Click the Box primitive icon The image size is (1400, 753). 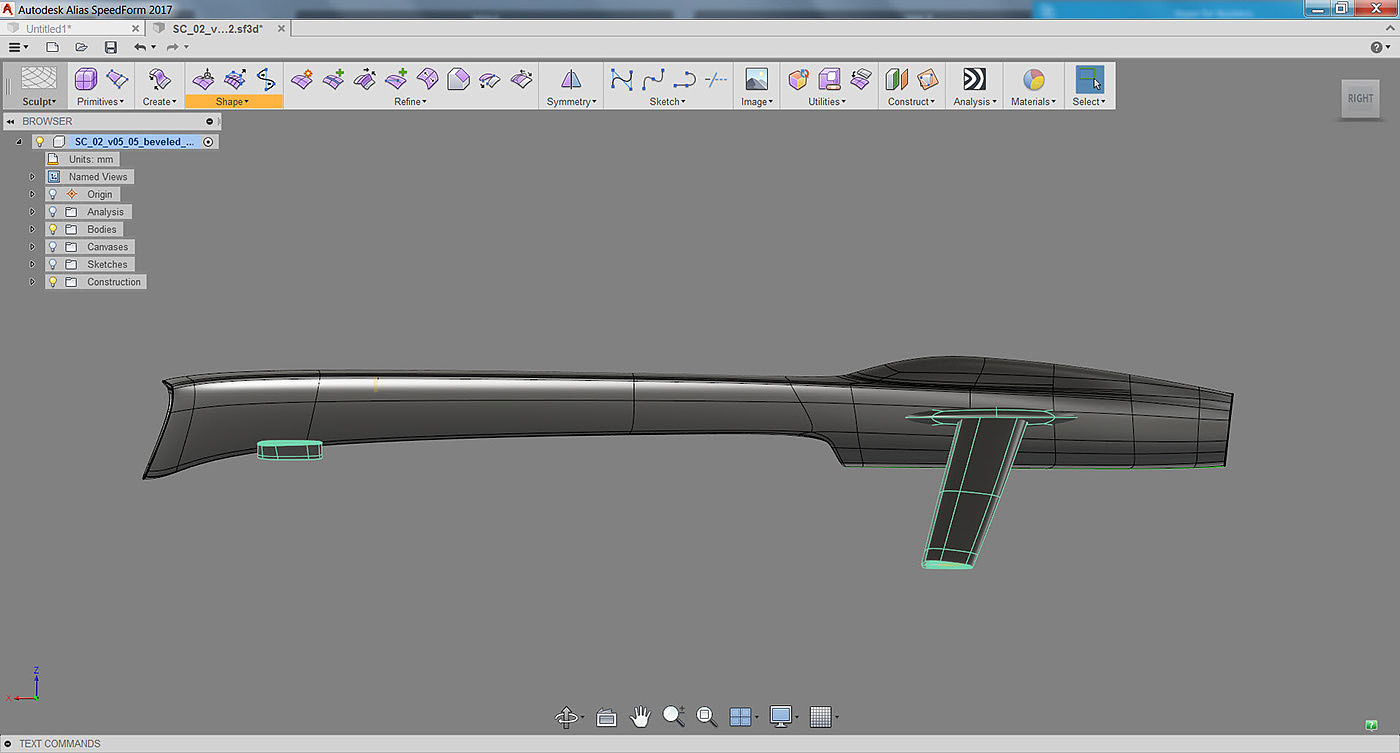click(x=86, y=79)
